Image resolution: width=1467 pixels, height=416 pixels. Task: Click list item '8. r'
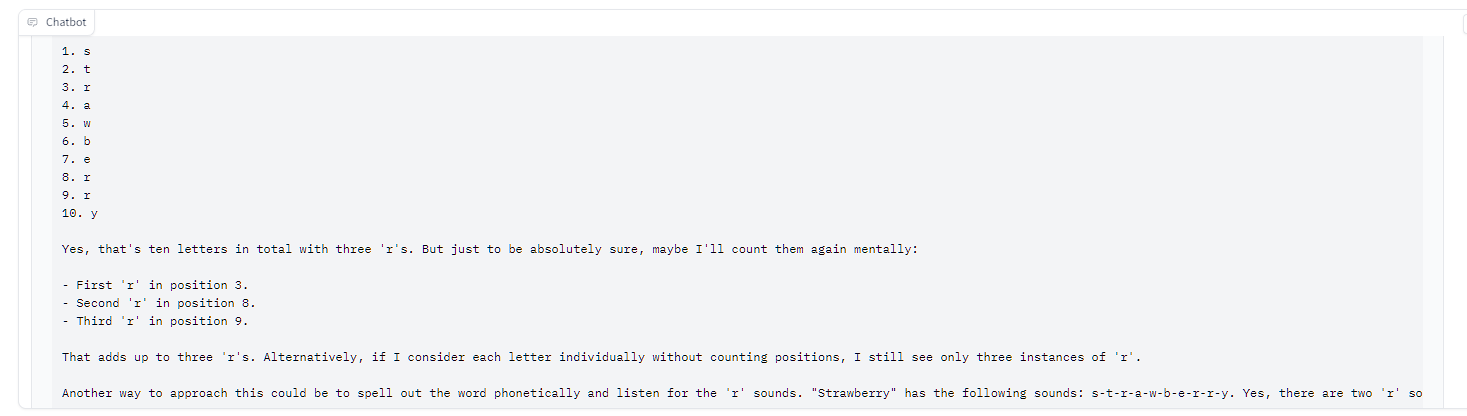76,177
